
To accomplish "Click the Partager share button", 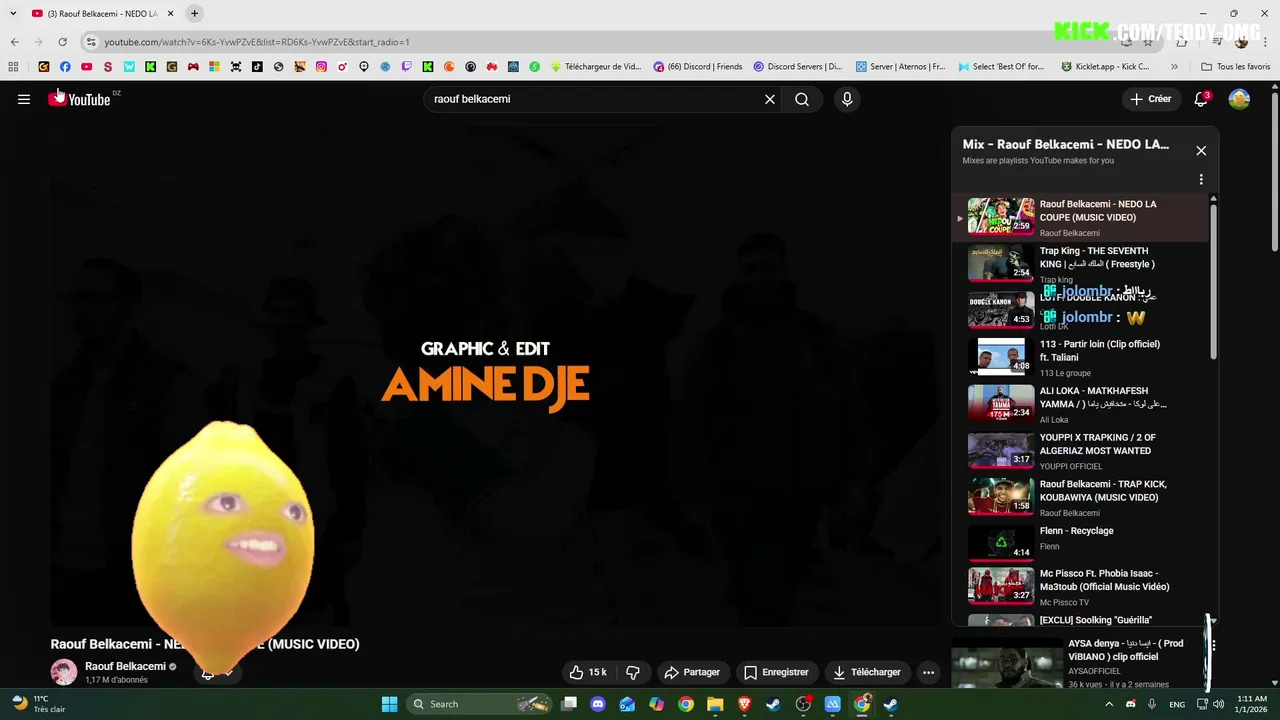I will [x=692, y=672].
